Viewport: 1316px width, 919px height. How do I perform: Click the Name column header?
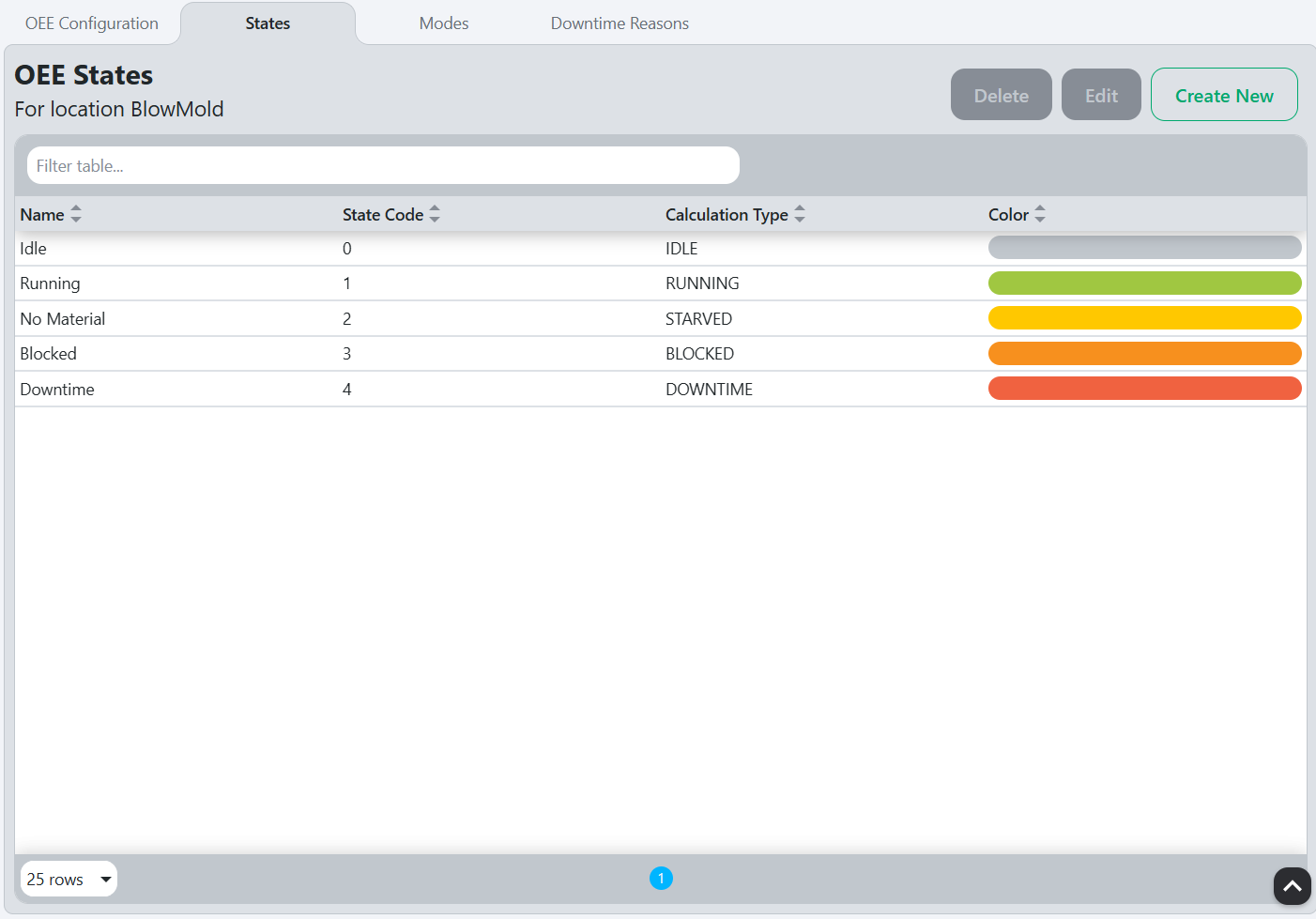point(42,215)
